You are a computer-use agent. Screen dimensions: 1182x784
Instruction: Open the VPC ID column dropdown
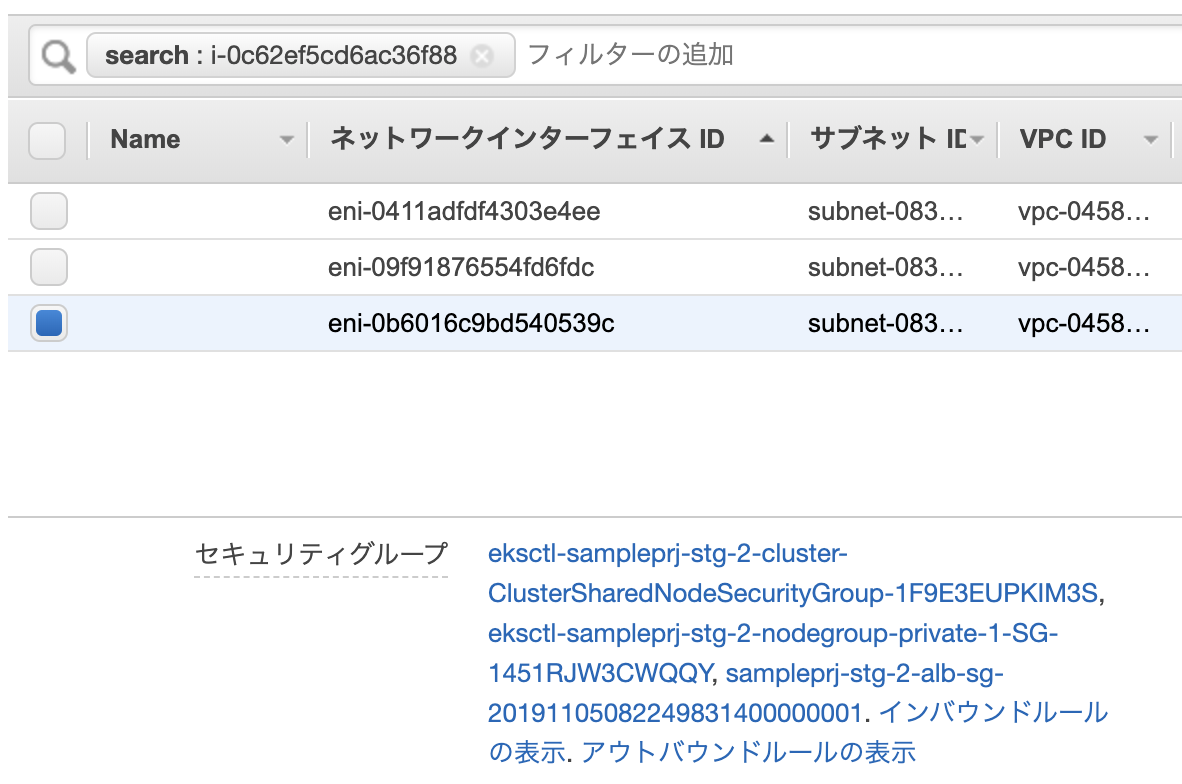pos(1148,140)
